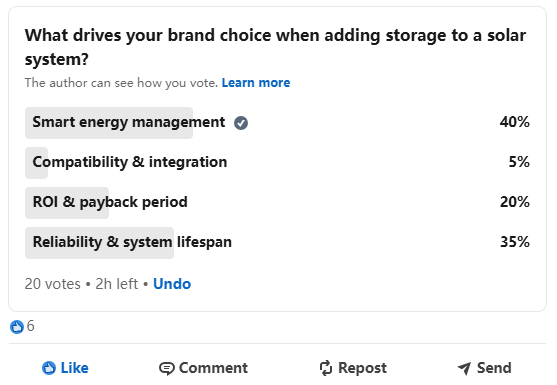This screenshot has height=385, width=557.
Task: Click the Like button label
Action: click(74, 368)
